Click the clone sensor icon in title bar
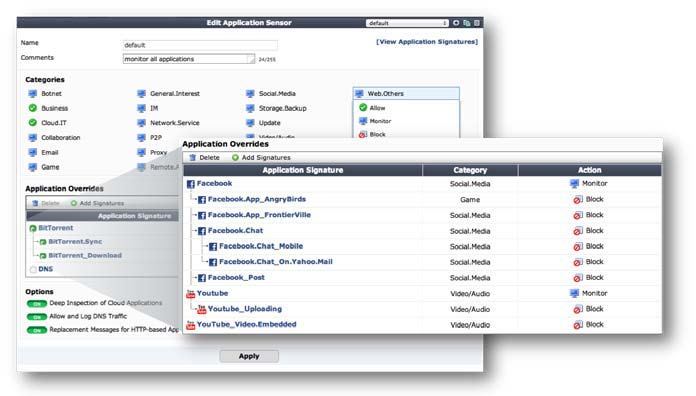This screenshot has width=696, height=396. point(467,23)
